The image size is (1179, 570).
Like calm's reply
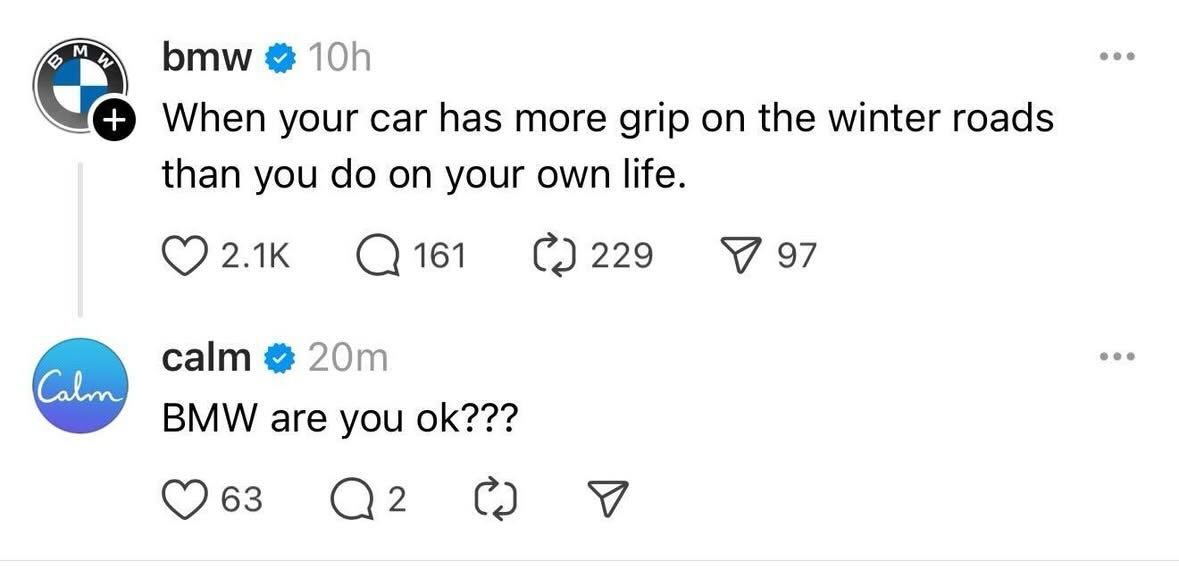[182, 497]
